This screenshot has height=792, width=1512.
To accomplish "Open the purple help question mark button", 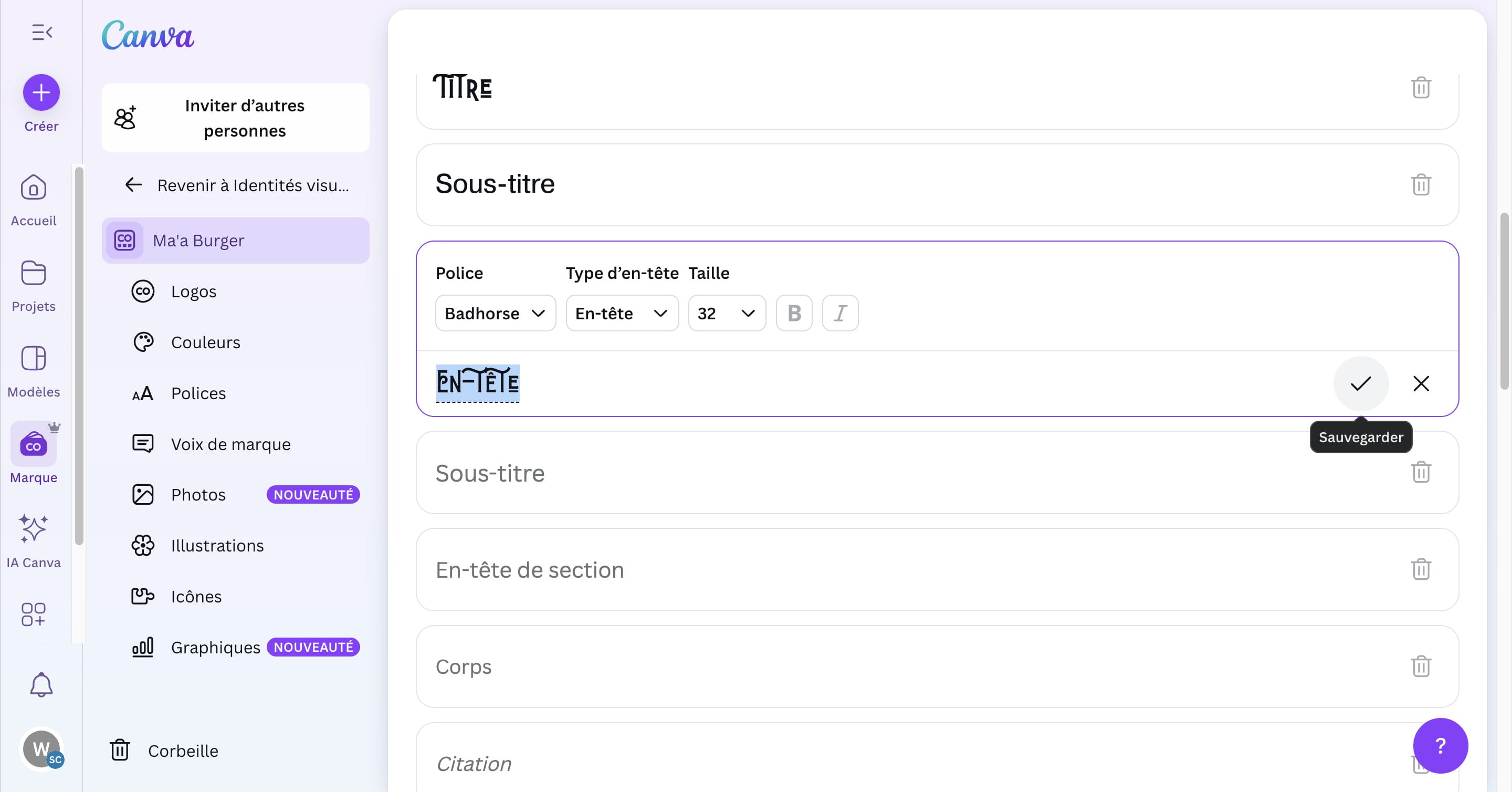I will 1440,745.
